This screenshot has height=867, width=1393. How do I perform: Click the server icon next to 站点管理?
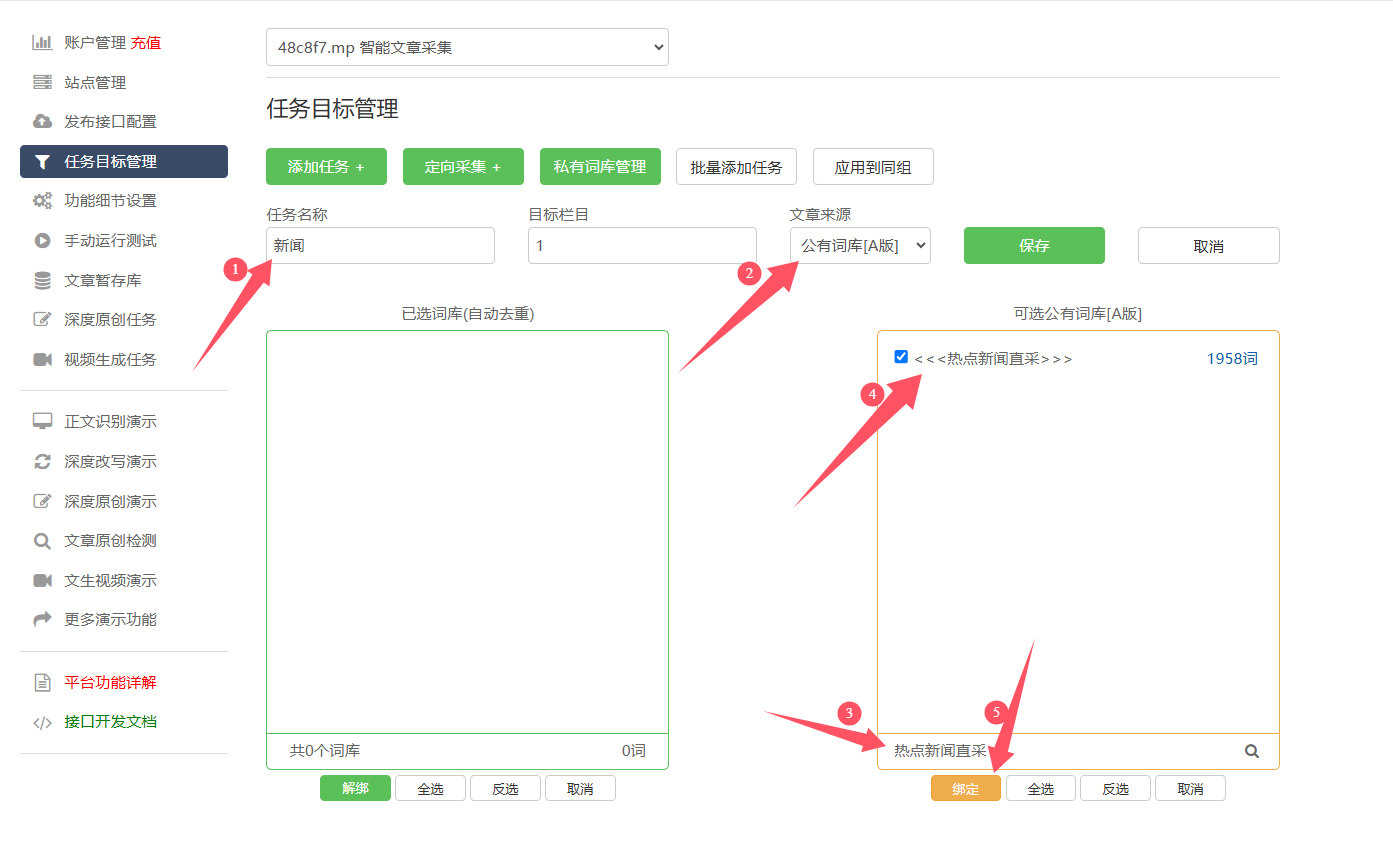point(42,82)
